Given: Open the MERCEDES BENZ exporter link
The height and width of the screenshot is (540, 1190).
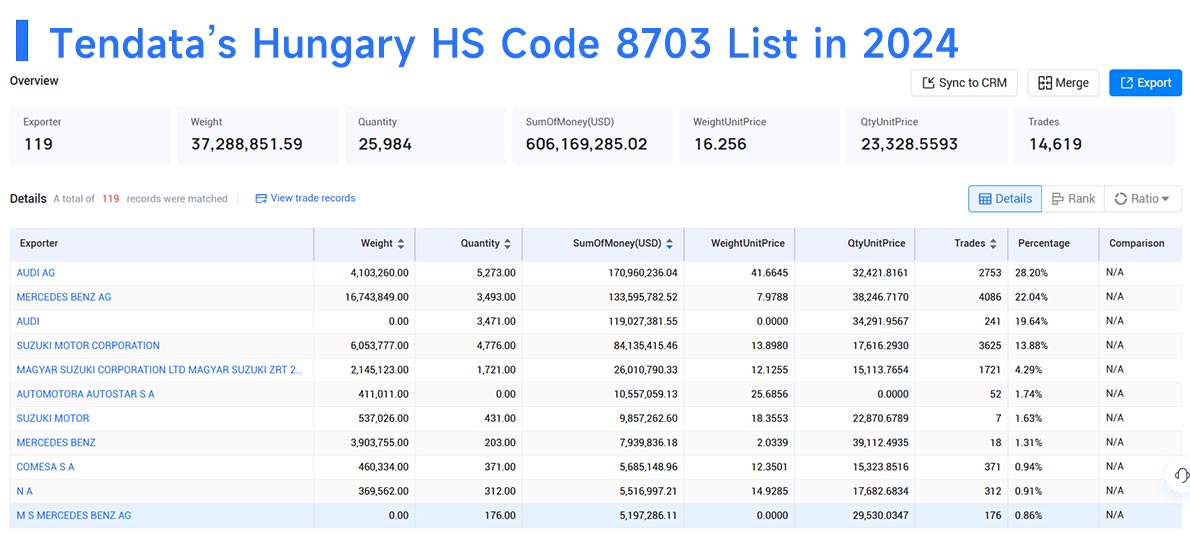Looking at the screenshot, I should coord(56,443).
